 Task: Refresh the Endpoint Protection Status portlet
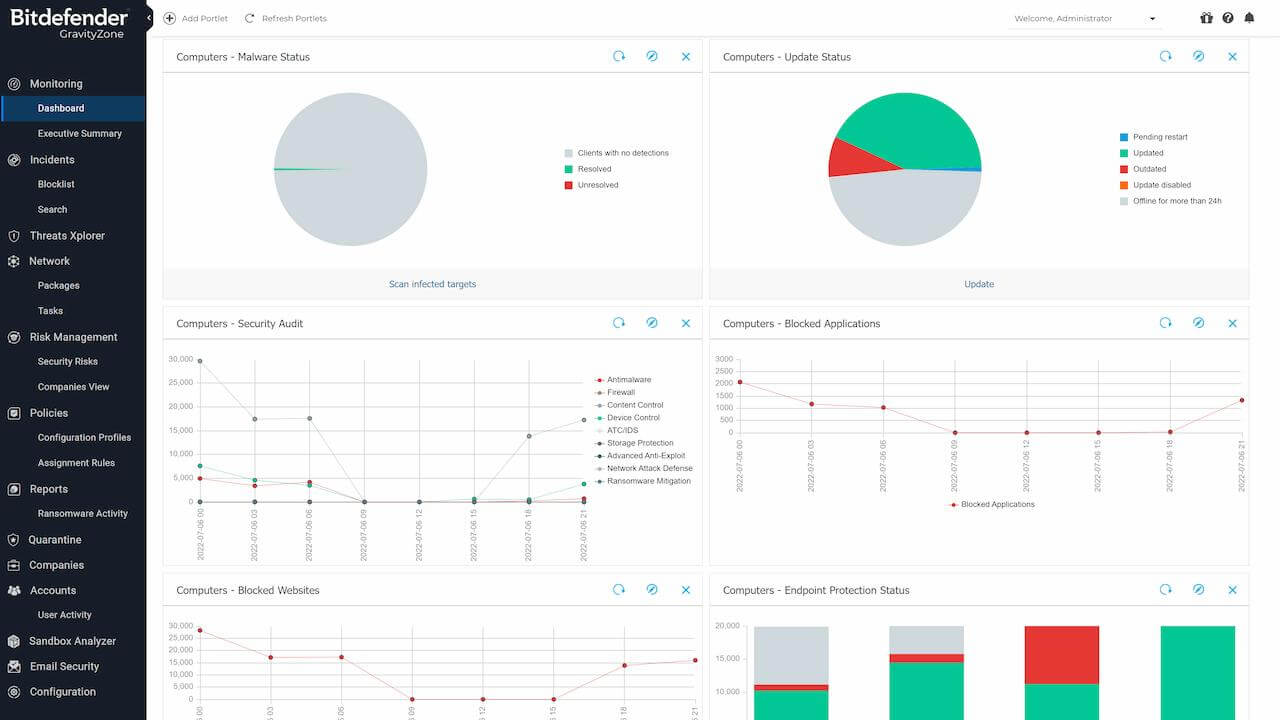point(1166,590)
